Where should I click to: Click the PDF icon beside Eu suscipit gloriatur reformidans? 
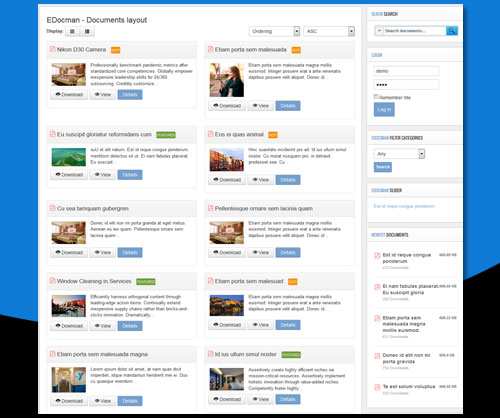tap(52, 134)
